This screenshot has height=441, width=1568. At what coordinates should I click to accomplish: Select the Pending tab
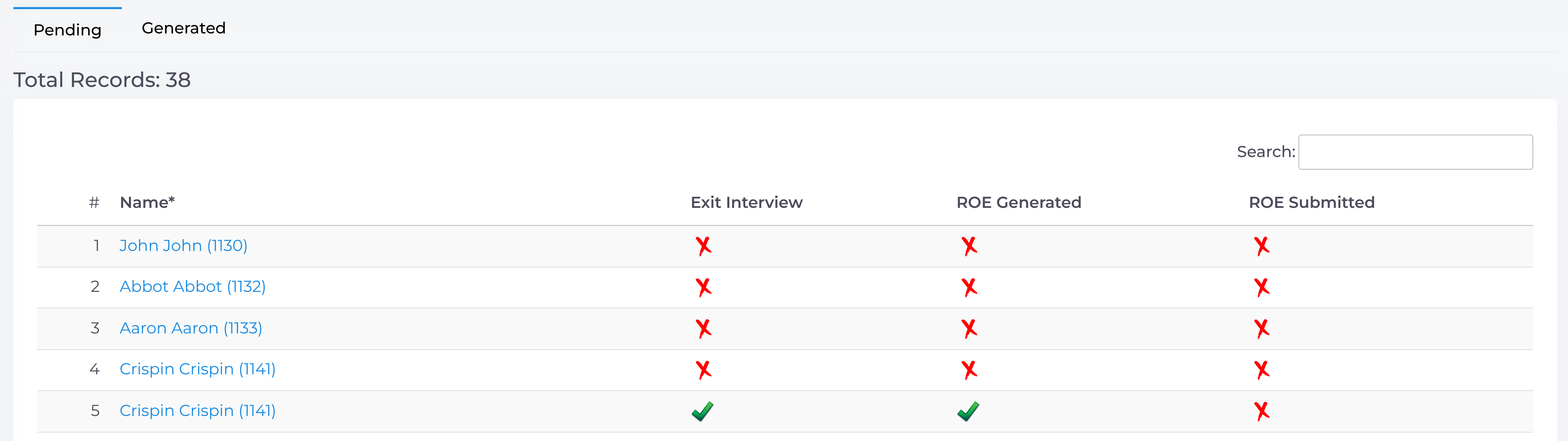[x=67, y=30]
